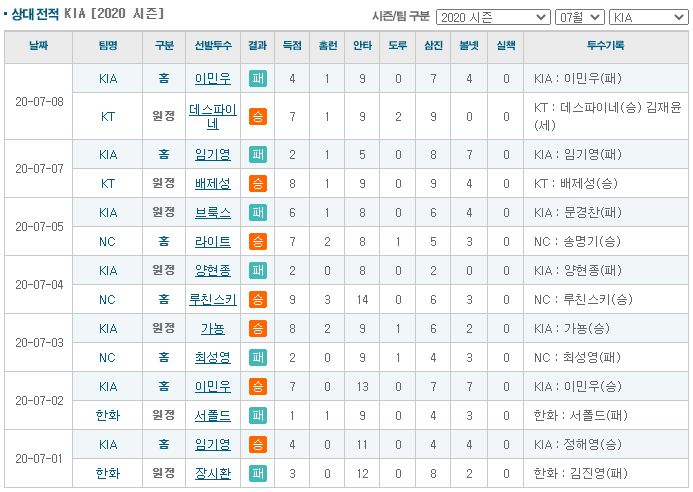Click the 패 badge beside 최성영
Screen dimensions: 693x492
click(258, 358)
